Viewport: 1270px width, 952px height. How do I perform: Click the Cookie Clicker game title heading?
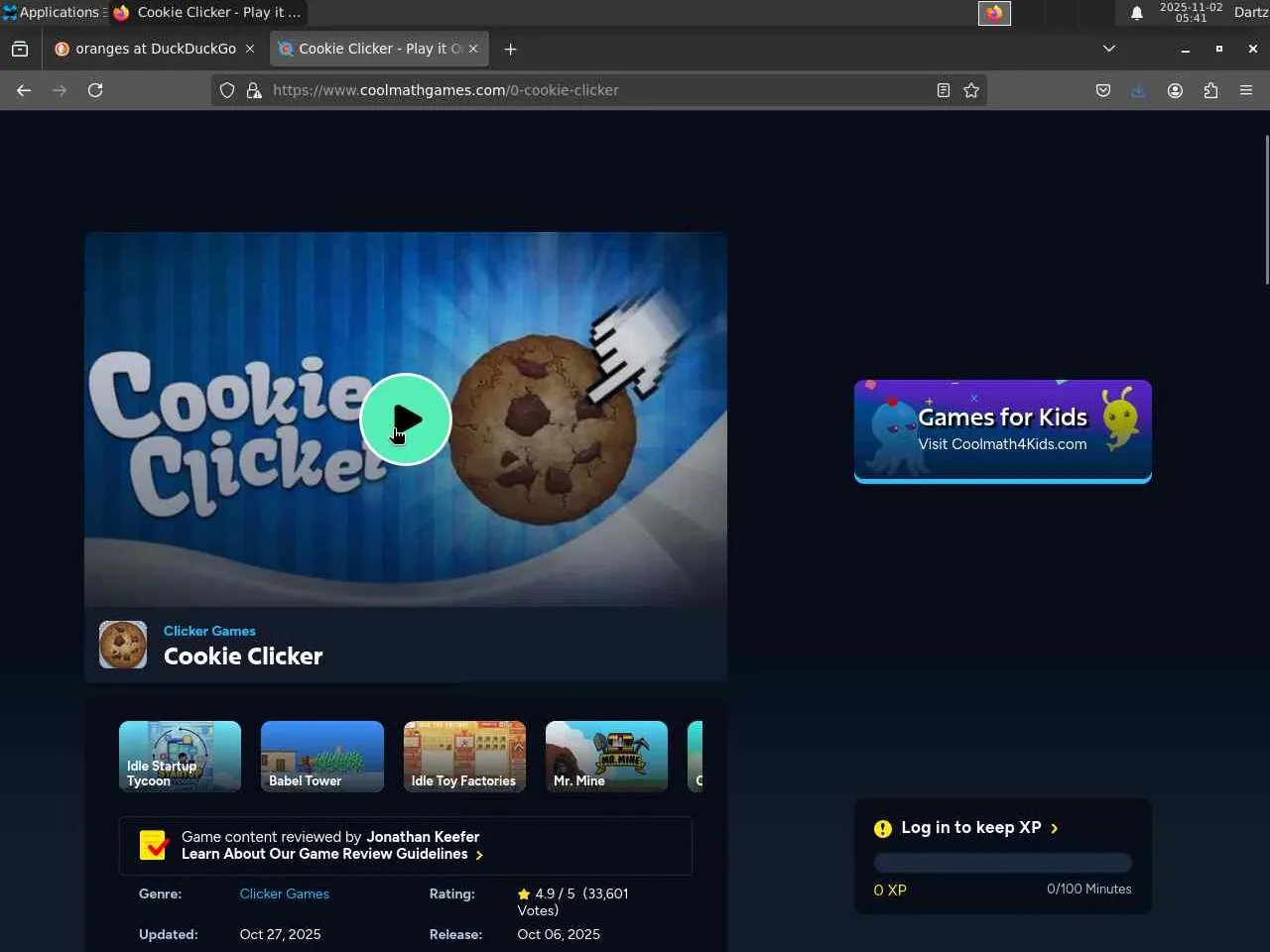(243, 656)
